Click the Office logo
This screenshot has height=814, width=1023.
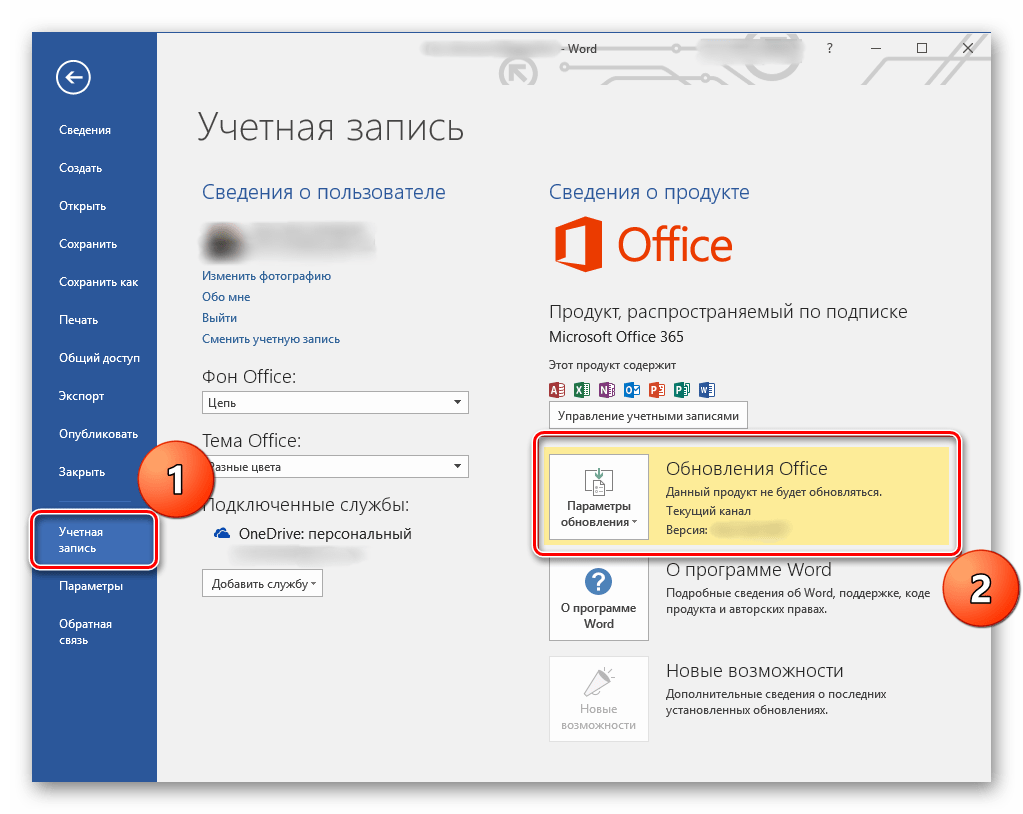pyautogui.click(x=643, y=245)
